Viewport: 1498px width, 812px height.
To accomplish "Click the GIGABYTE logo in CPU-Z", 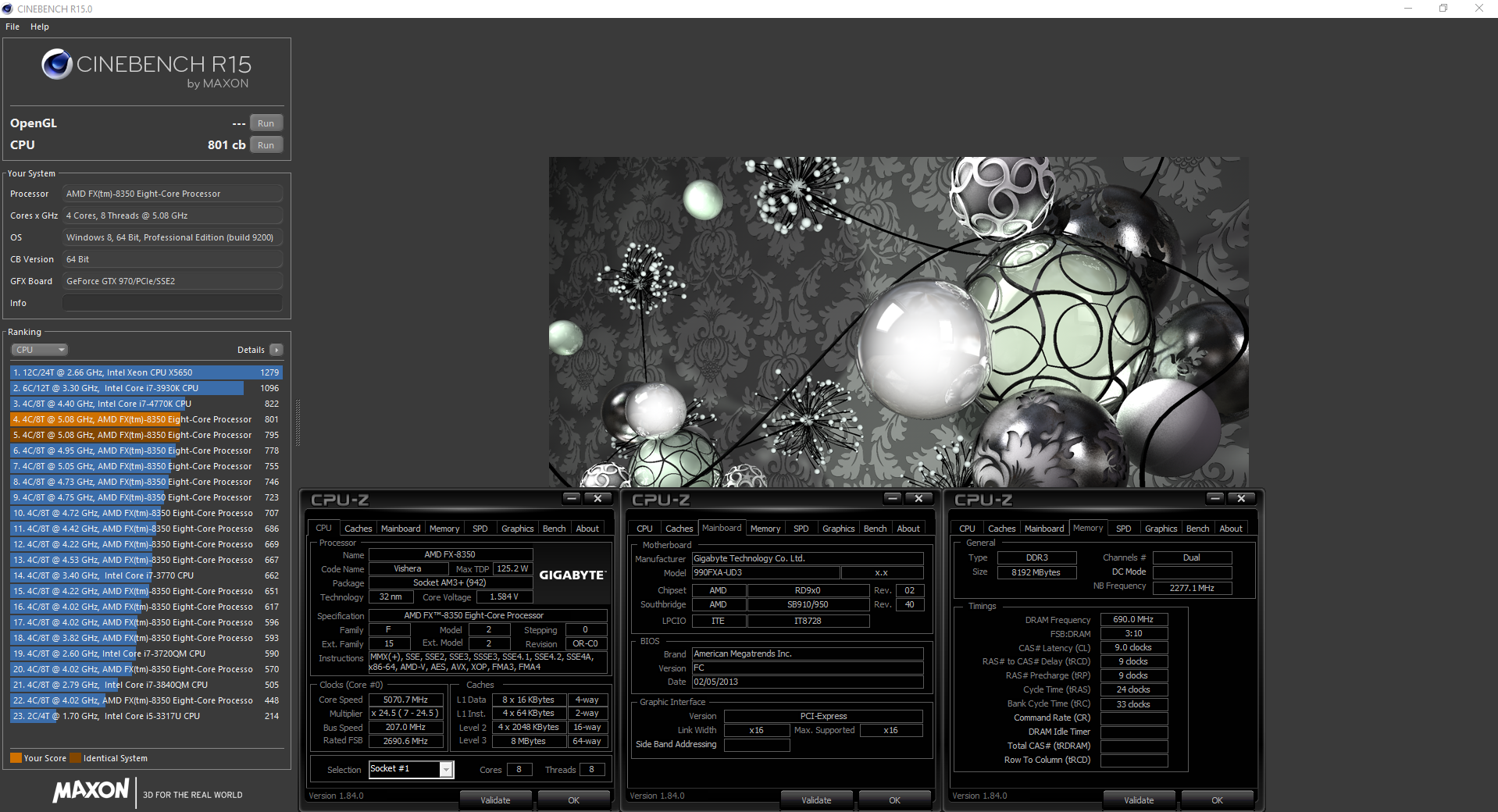I will pyautogui.click(x=572, y=575).
